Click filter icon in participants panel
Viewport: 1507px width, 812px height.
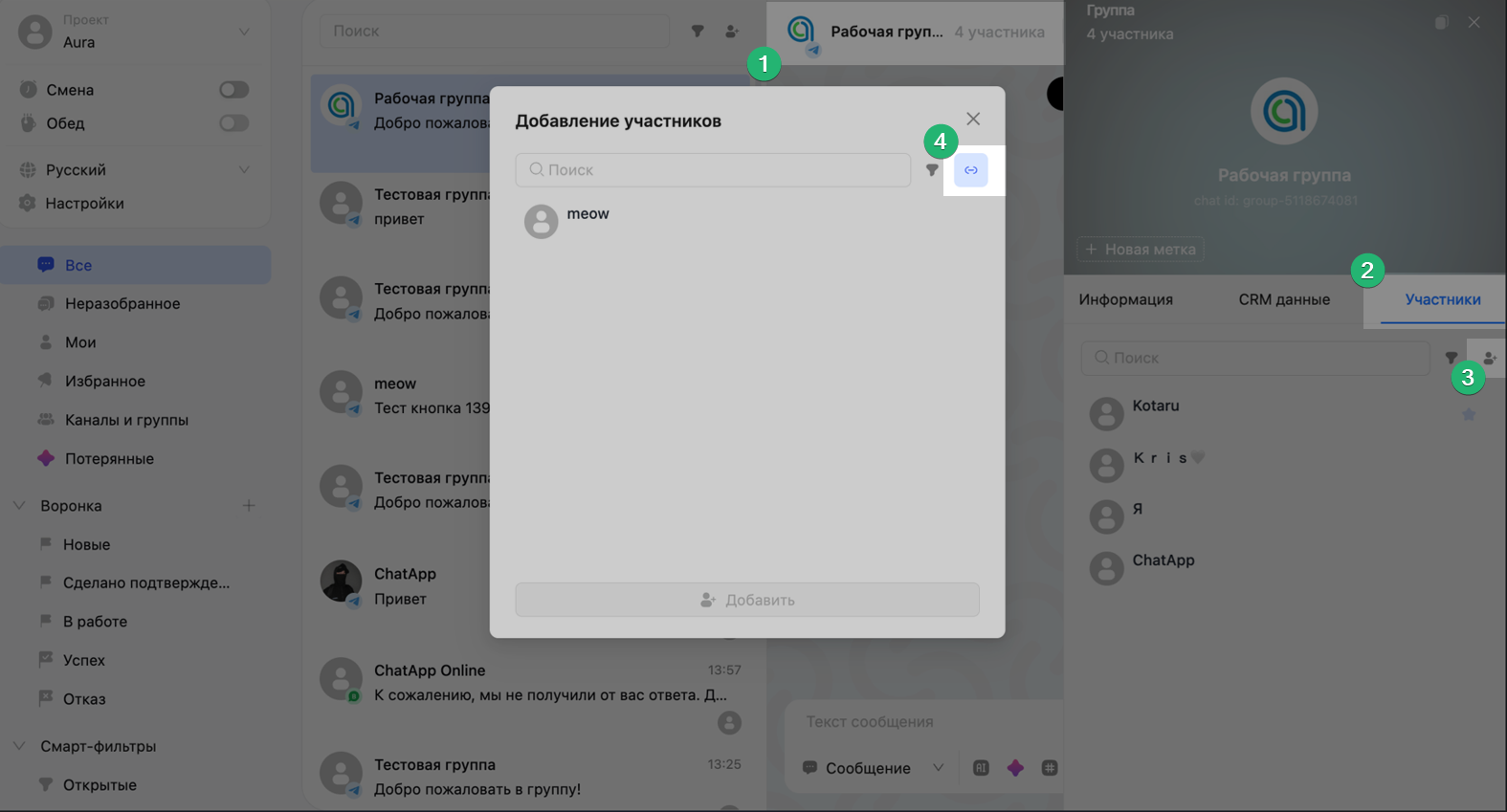click(1451, 358)
